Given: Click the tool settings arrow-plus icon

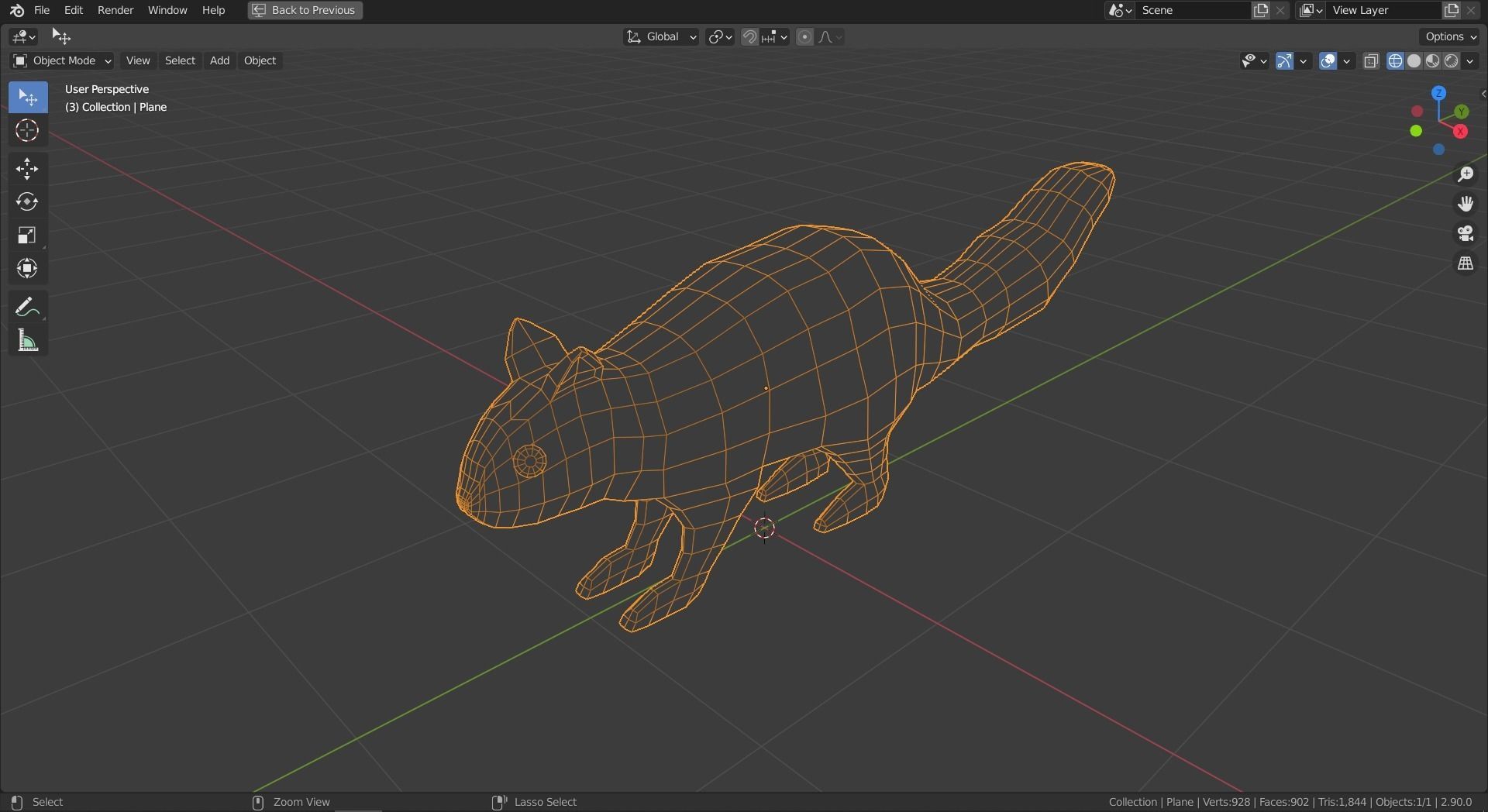Looking at the screenshot, I should pos(60,36).
